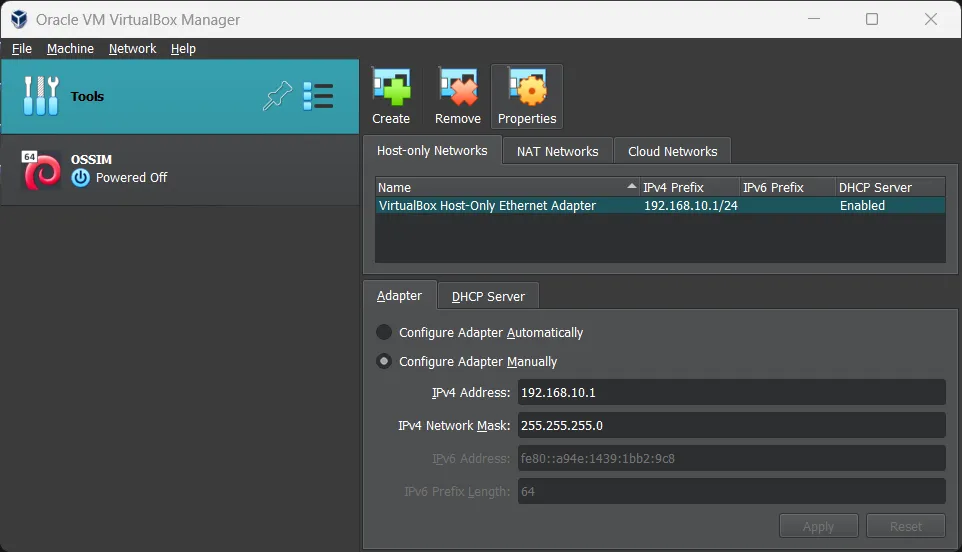Open the Machine menu

click(70, 48)
